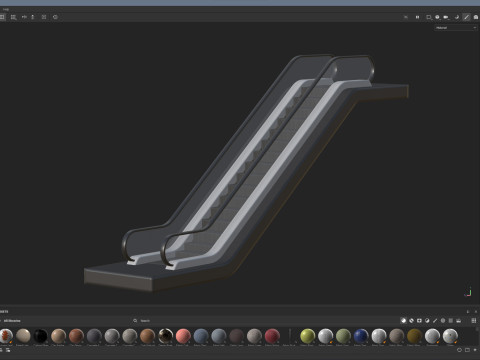Click the escalator model in the viewport

[x=247, y=173]
